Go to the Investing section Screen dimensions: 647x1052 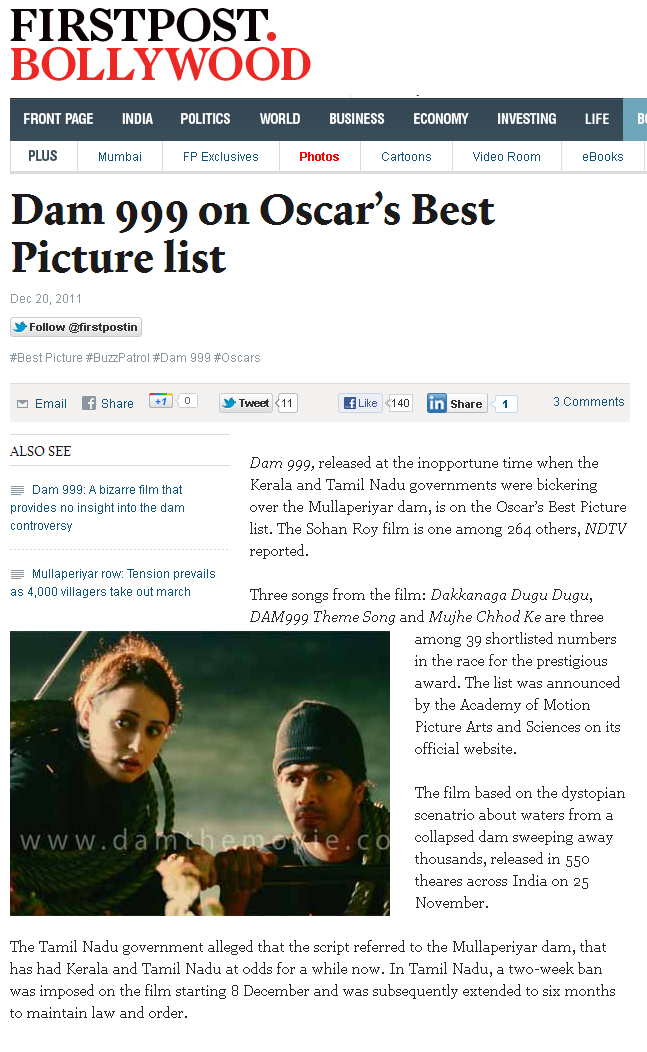pos(527,119)
